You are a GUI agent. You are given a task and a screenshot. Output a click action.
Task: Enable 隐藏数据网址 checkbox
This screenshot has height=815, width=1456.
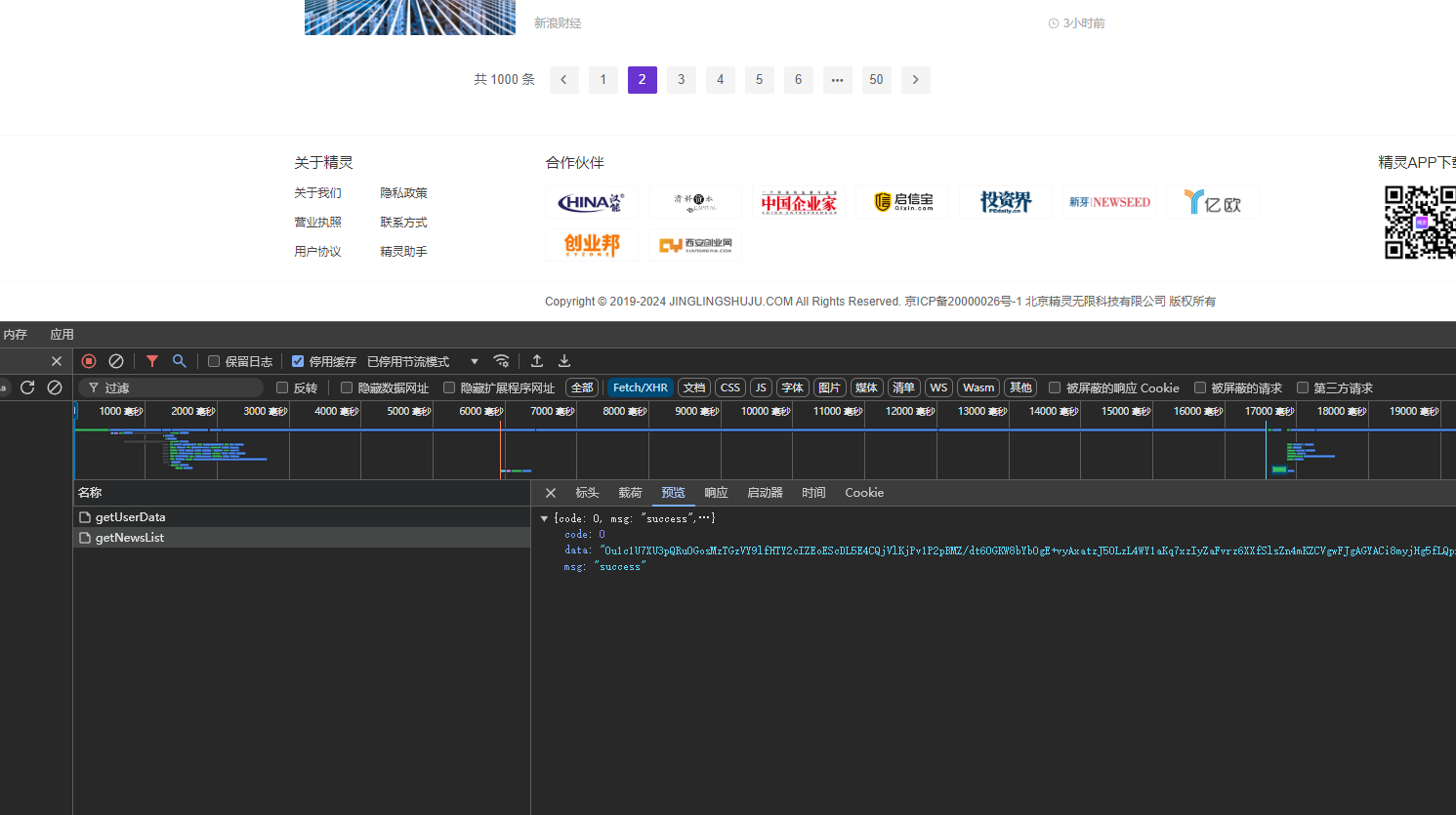[347, 387]
